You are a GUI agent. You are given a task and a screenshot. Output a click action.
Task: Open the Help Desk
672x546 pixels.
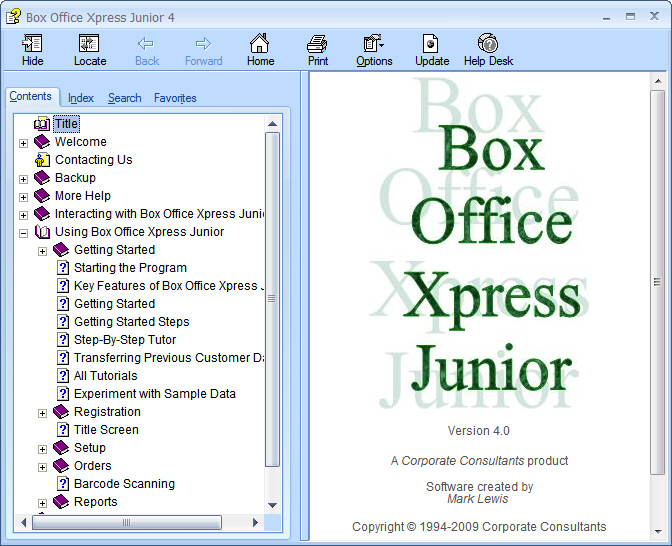point(488,44)
